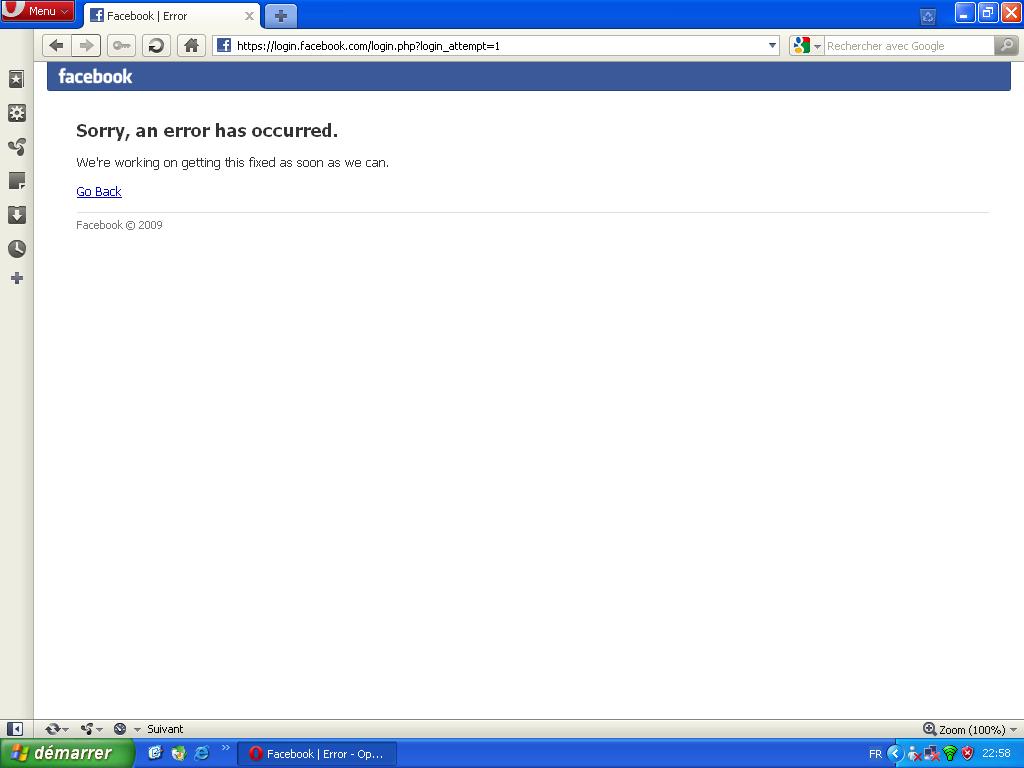This screenshot has height=768, width=1024.
Task: Click the red security shield tray icon
Action: [x=967, y=754]
